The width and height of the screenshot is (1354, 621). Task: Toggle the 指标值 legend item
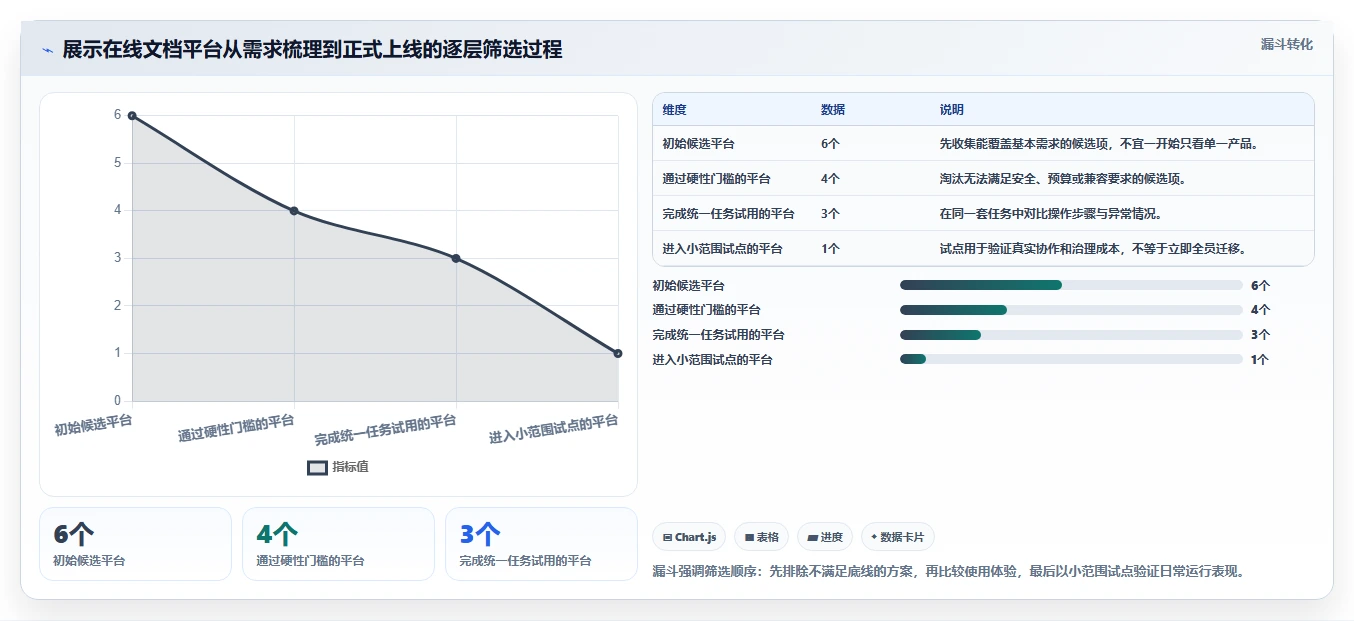(x=338, y=467)
